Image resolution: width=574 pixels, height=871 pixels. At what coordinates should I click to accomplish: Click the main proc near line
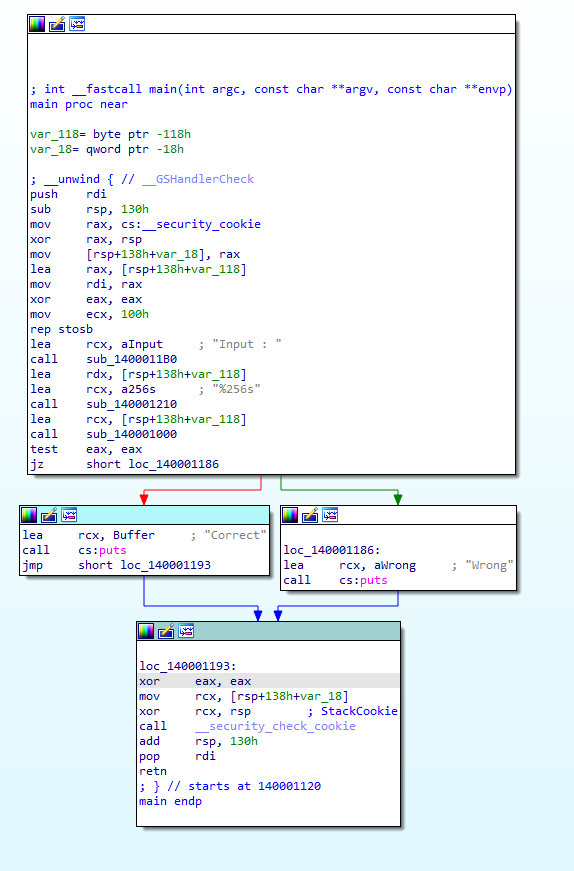[x=79, y=104]
